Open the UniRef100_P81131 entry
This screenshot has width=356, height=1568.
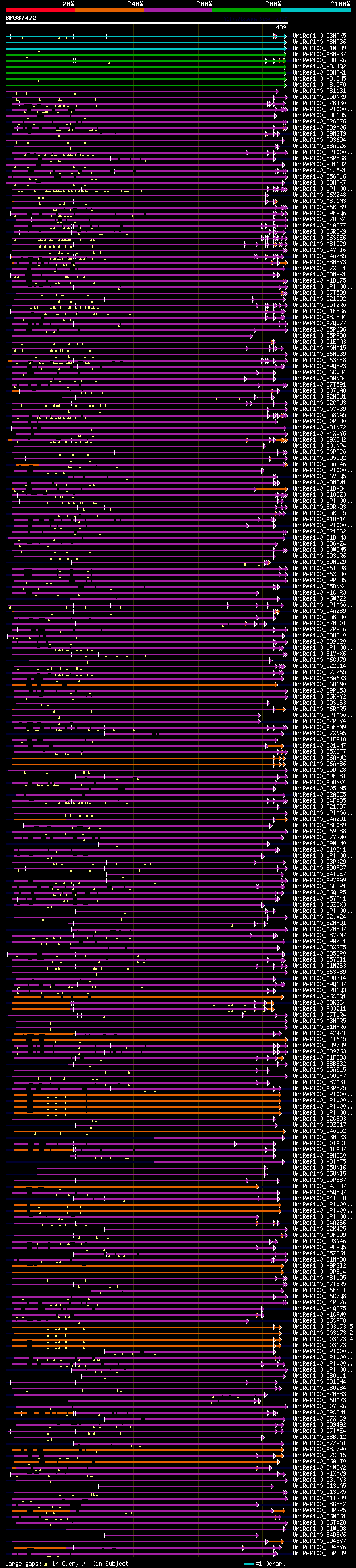(x=319, y=91)
